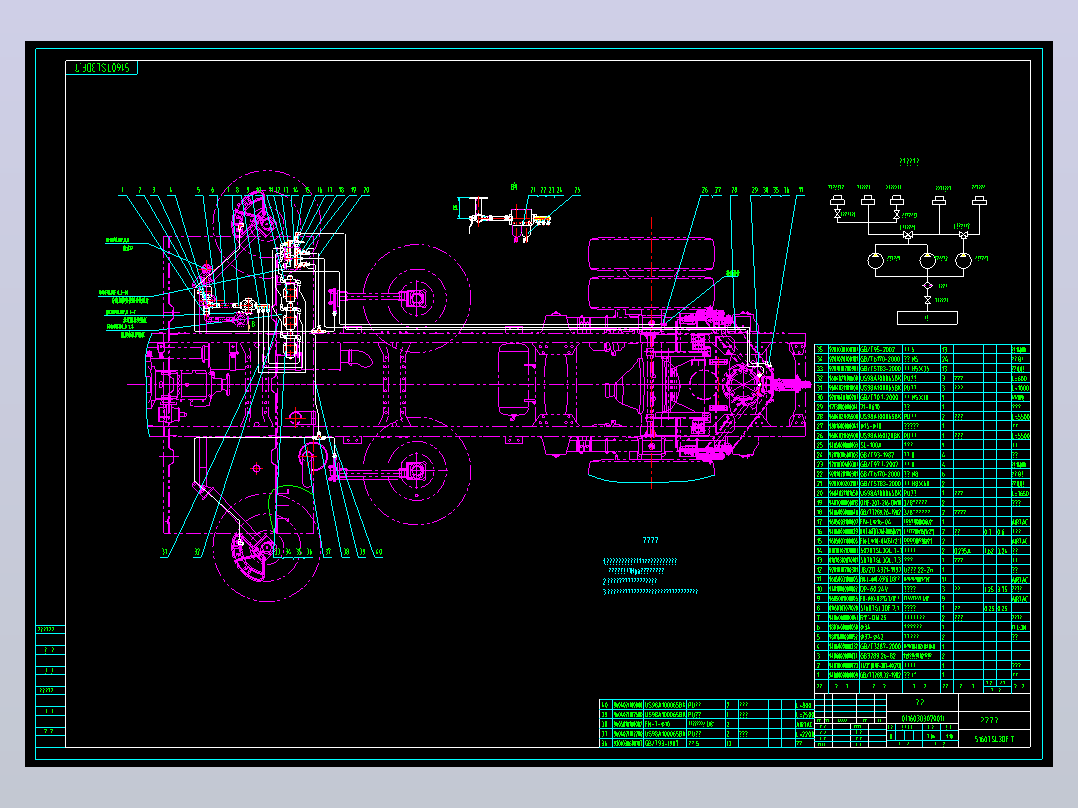Select the left pump circle in the hydraulic schematic
This screenshot has height=808, width=1078.
pos(875,261)
